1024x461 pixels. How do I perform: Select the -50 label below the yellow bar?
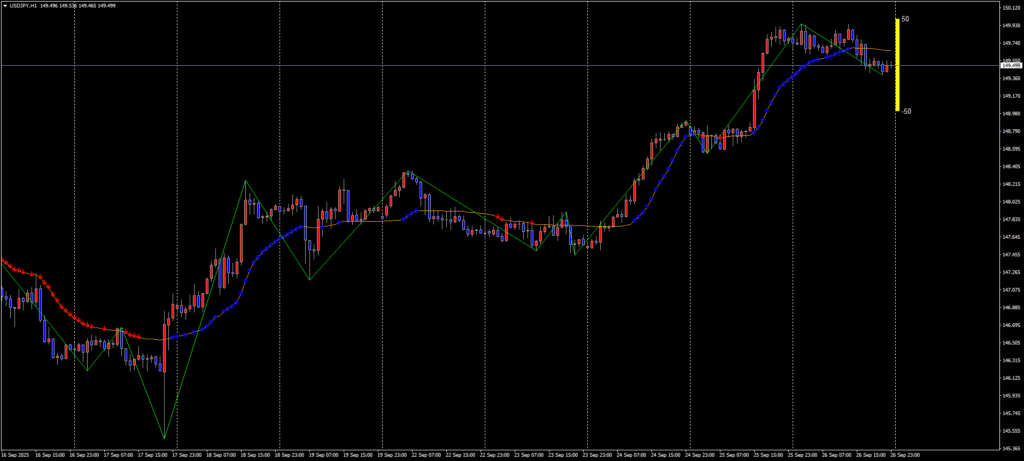[x=905, y=112]
